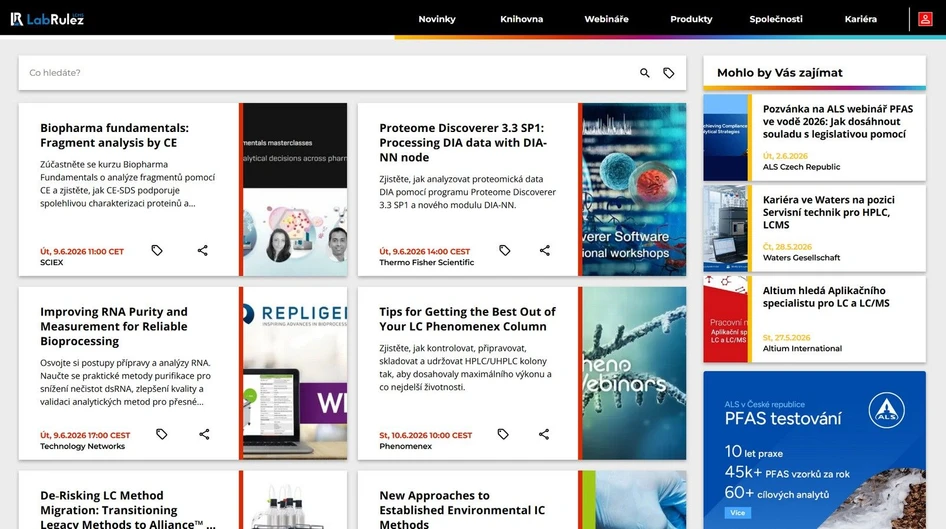This screenshot has width=946, height=529.
Task: Click date 'Út, 9.6.2026 11:00 CET'
Action: click(82, 252)
